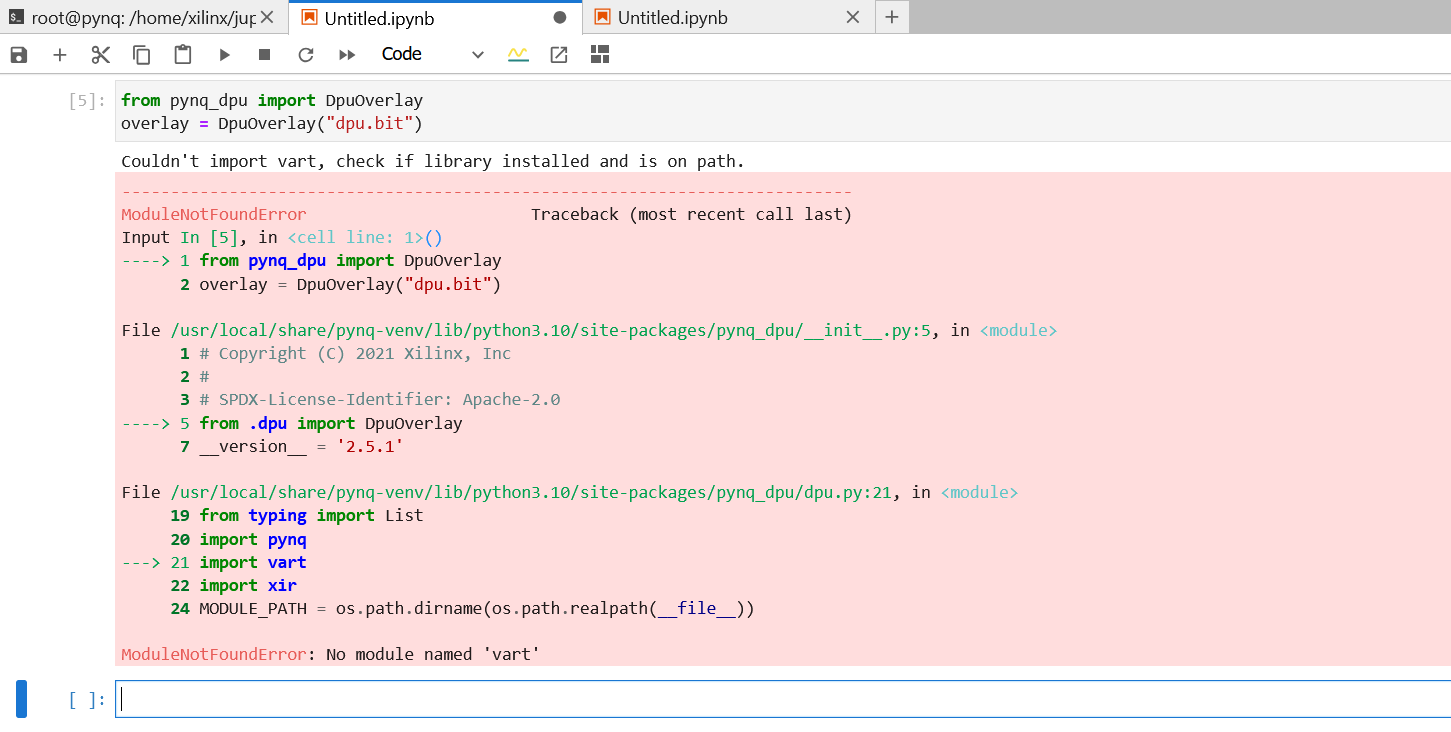Image resolution: width=1451 pixels, height=732 pixels.
Task: Close the root@pynq terminal tab
Action: click(267, 17)
